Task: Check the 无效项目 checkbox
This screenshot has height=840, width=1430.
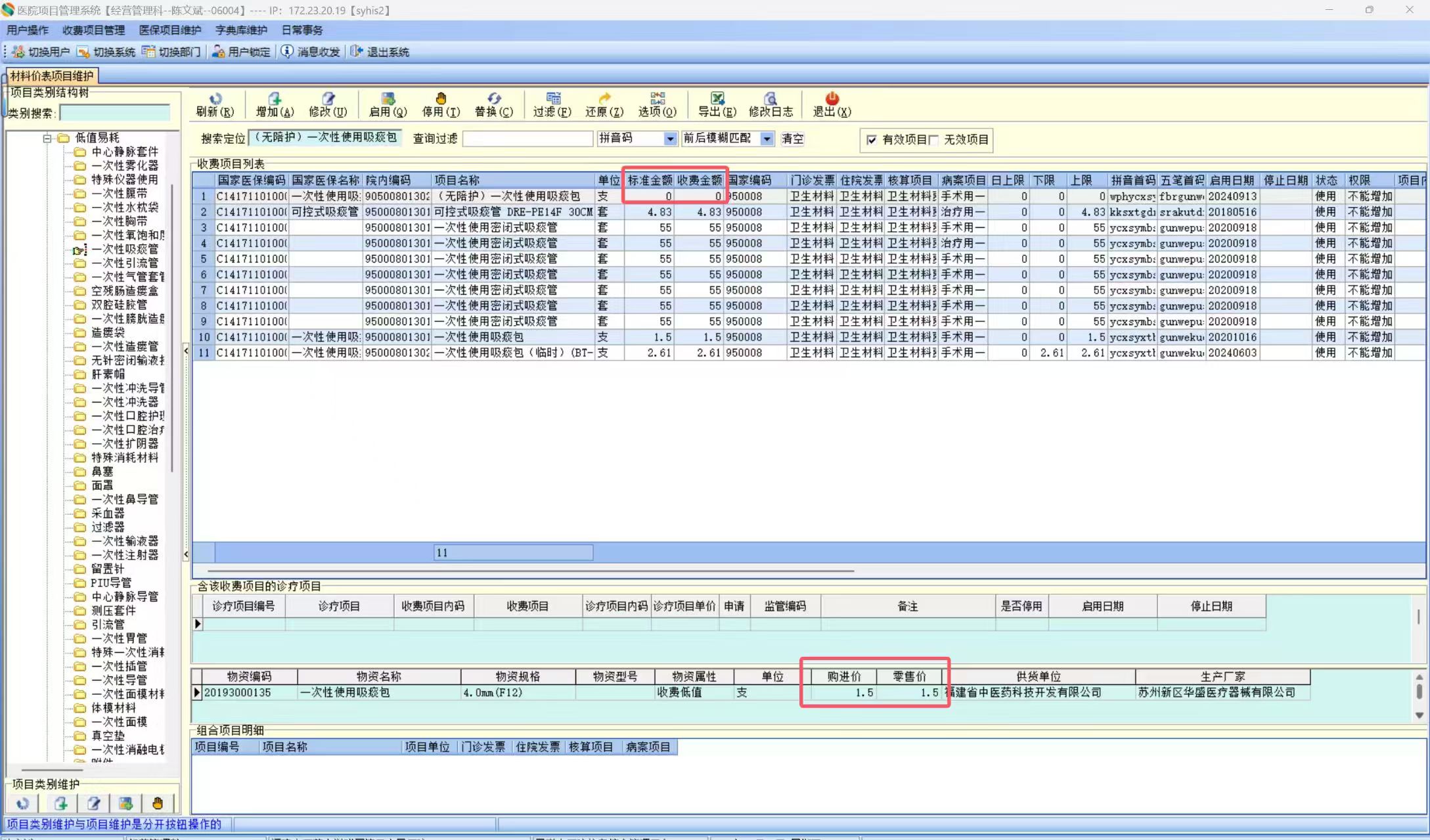Action: 933,140
